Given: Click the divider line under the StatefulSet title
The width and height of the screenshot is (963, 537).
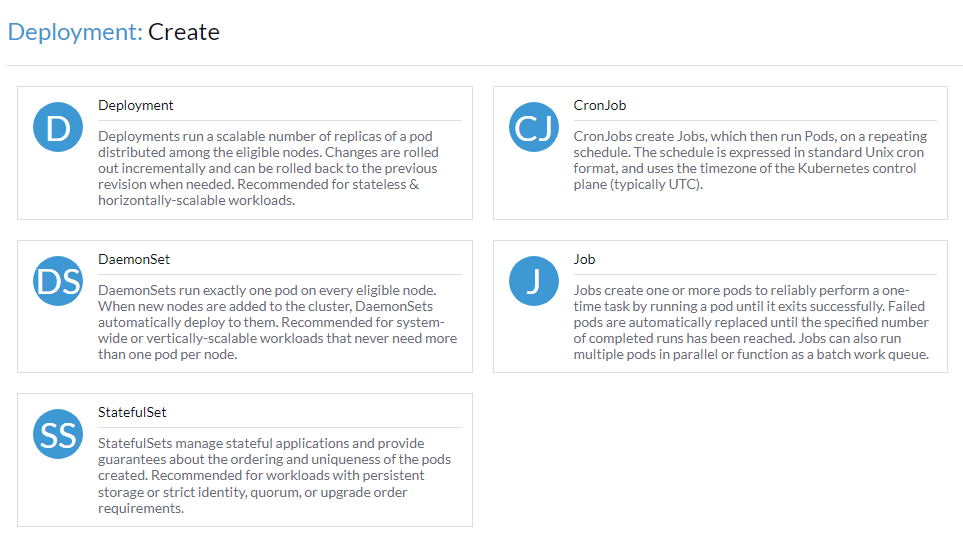Looking at the screenshot, I should point(280,427).
